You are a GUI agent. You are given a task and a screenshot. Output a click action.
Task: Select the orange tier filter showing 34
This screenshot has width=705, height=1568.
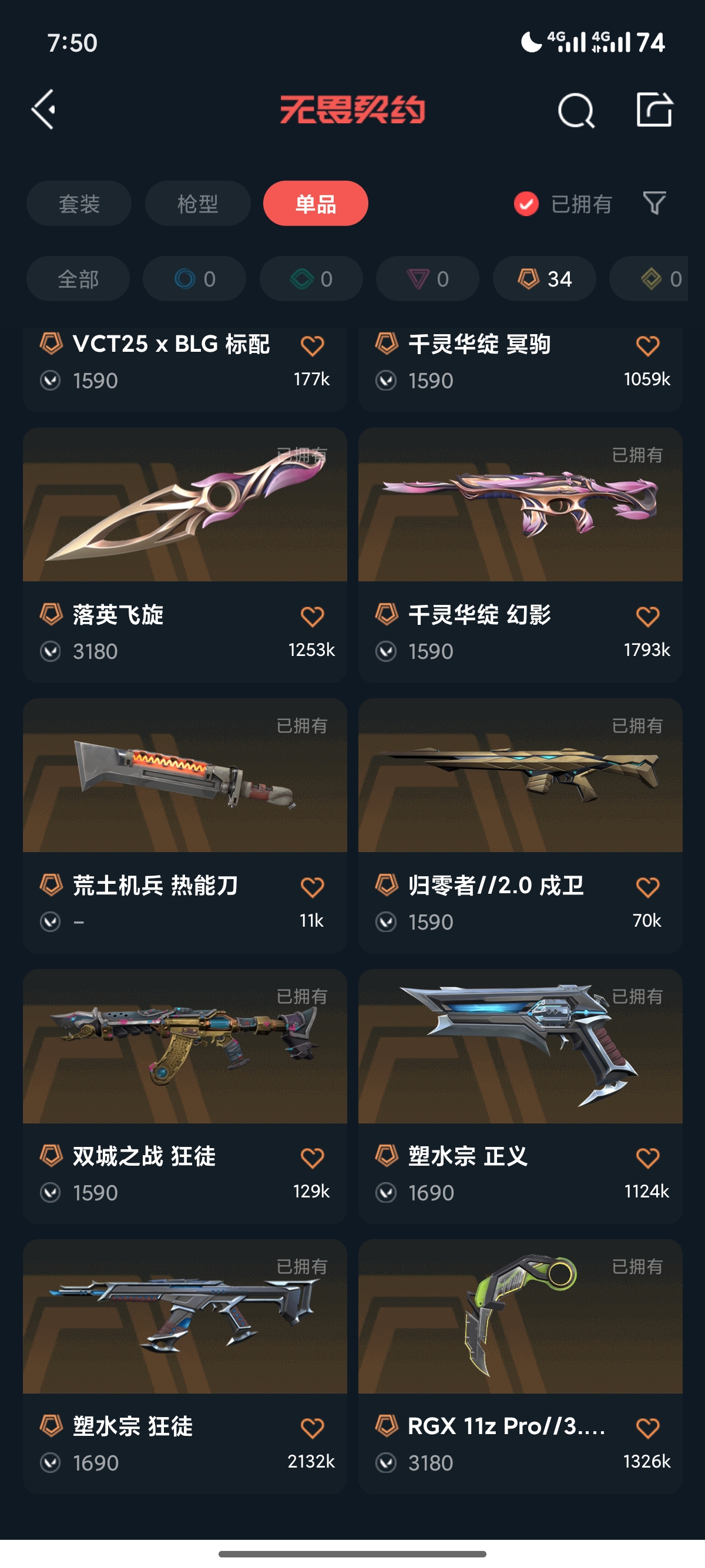(x=544, y=279)
